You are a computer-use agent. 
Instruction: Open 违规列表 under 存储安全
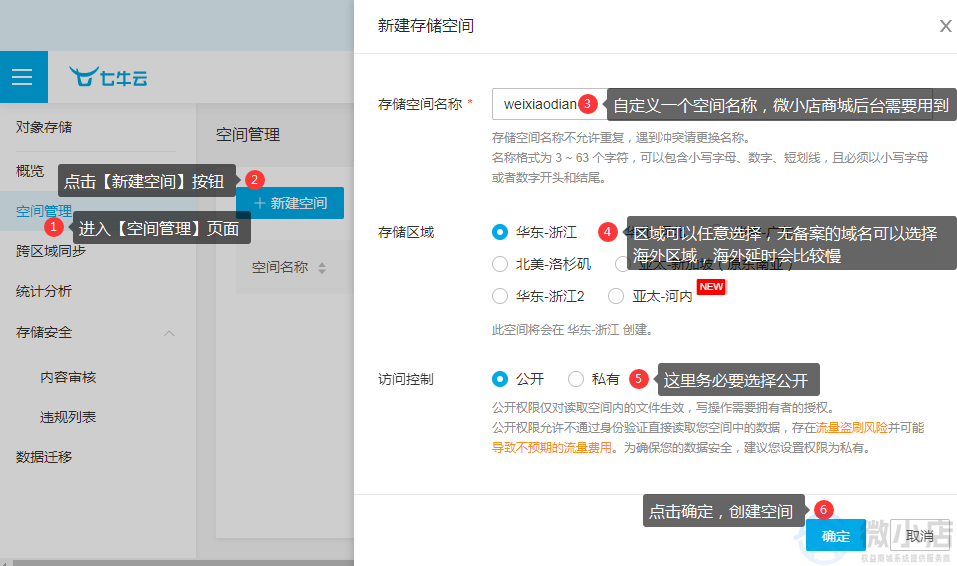tap(68, 417)
